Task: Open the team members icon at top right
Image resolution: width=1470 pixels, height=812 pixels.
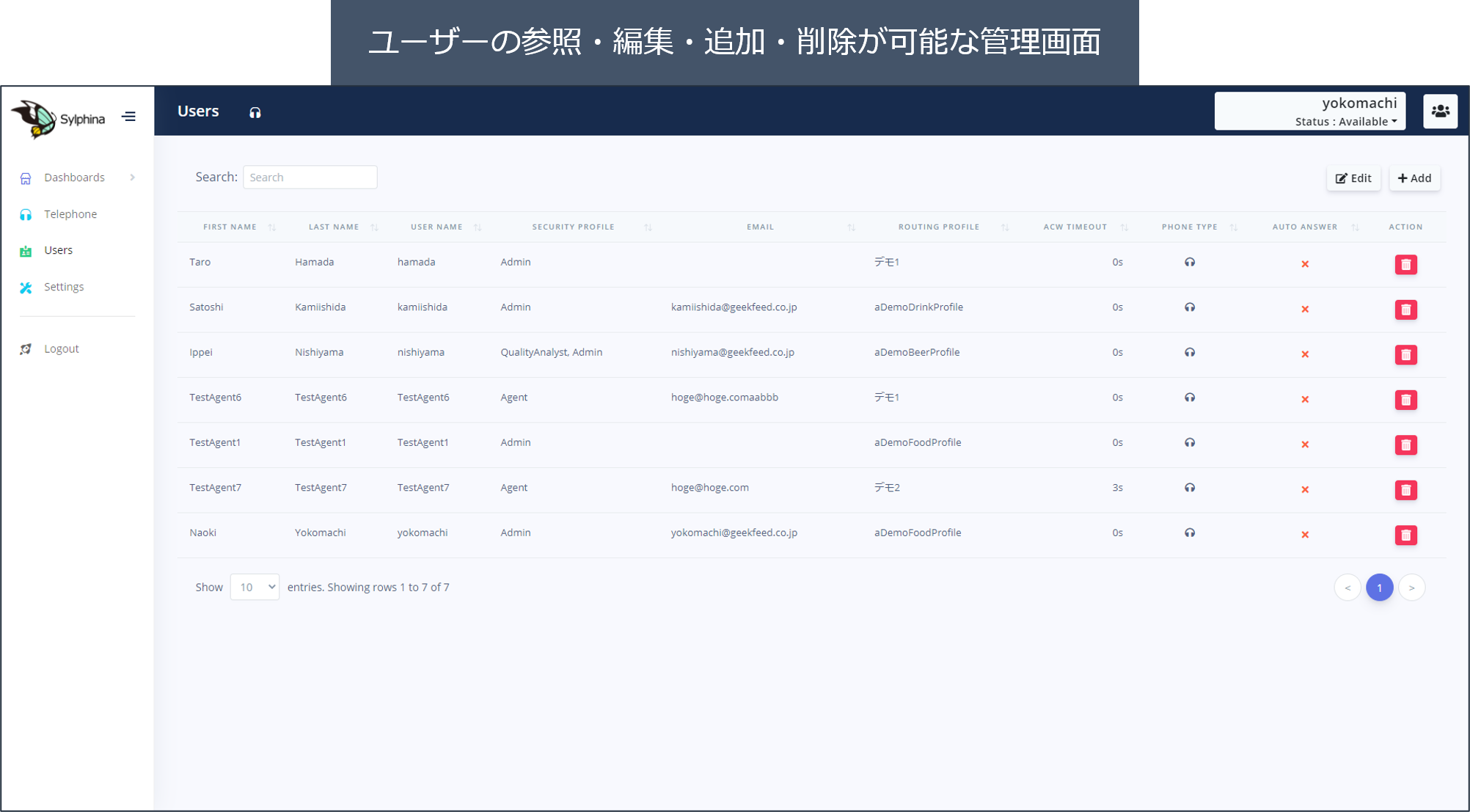Action: click(x=1440, y=111)
